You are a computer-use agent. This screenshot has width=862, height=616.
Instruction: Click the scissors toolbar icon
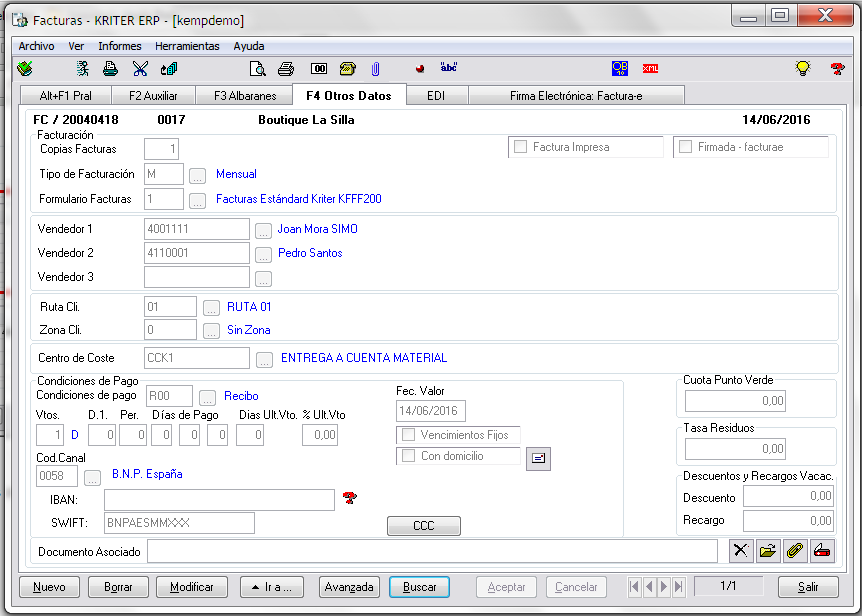140,69
